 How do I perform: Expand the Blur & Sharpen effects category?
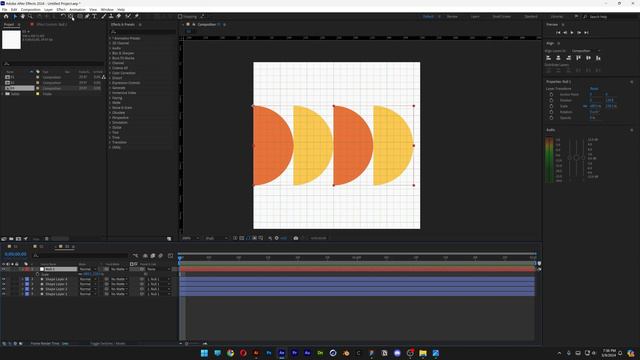(x=110, y=53)
